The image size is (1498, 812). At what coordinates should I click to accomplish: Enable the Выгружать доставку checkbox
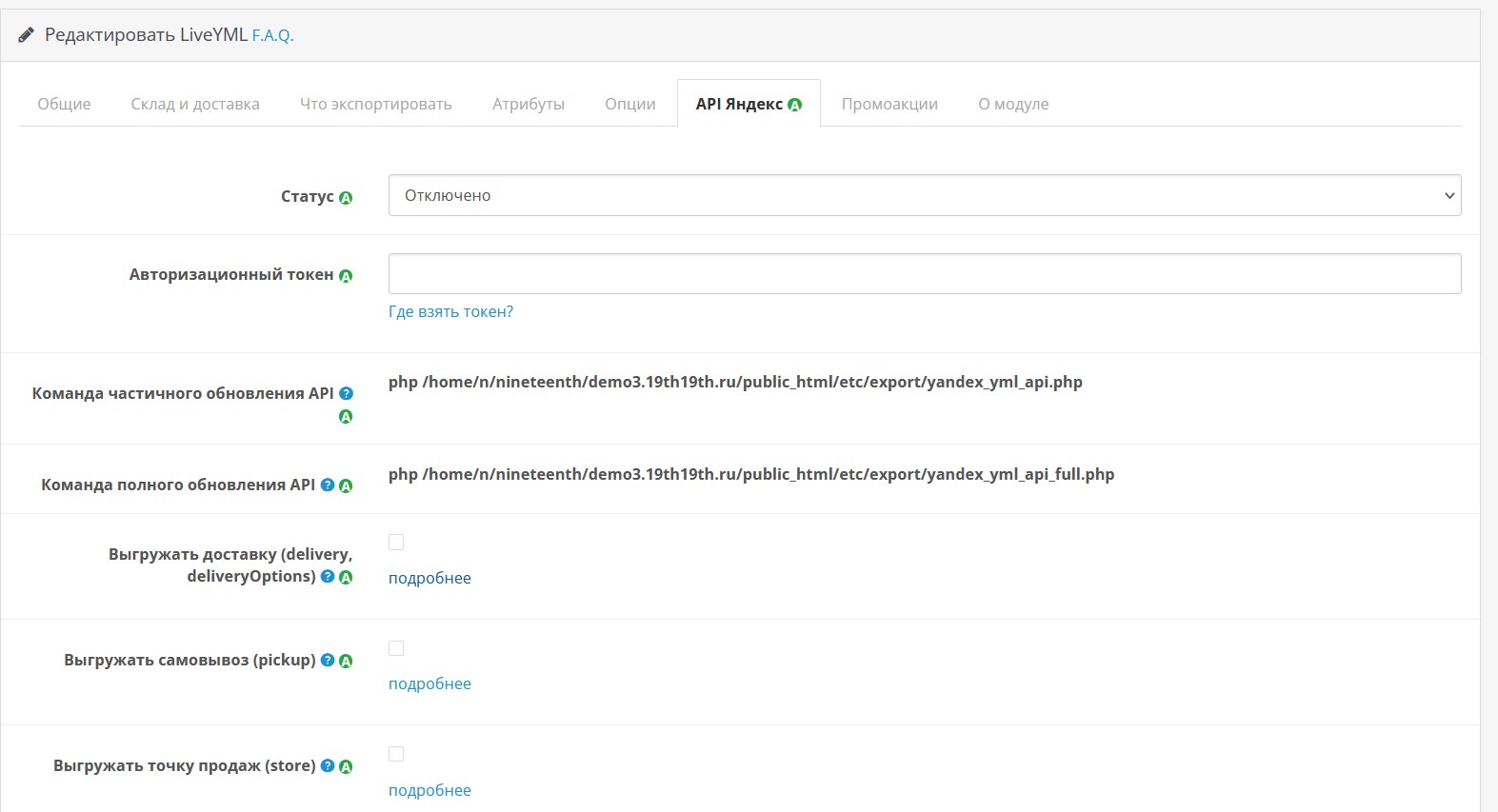point(396,543)
